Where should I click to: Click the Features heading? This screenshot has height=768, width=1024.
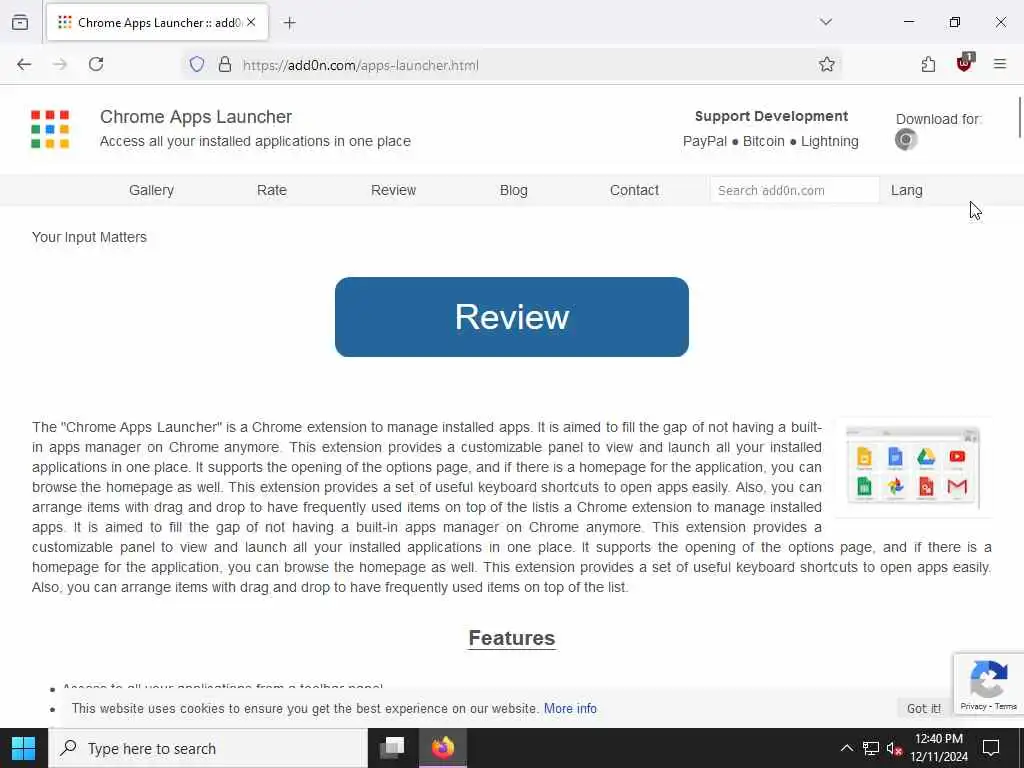[511, 638]
